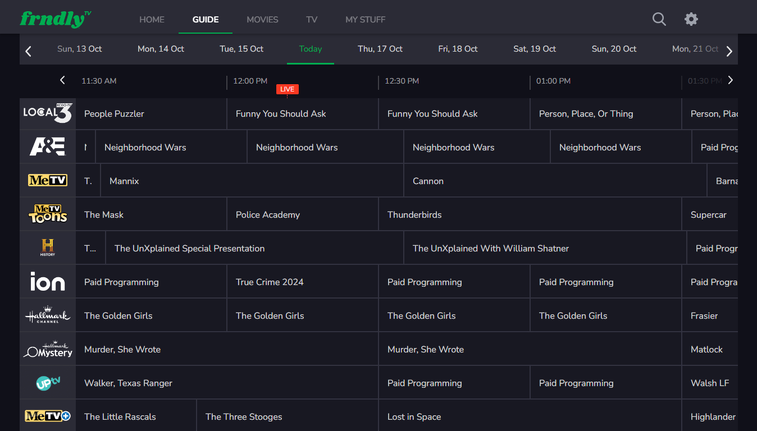Image resolution: width=757 pixels, height=431 pixels.
Task: Click the 12:30 PM time label
Action: click(x=402, y=81)
